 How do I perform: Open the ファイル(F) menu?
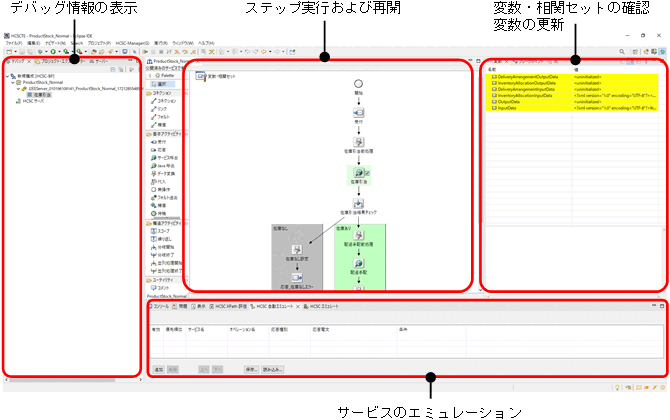tap(14, 43)
